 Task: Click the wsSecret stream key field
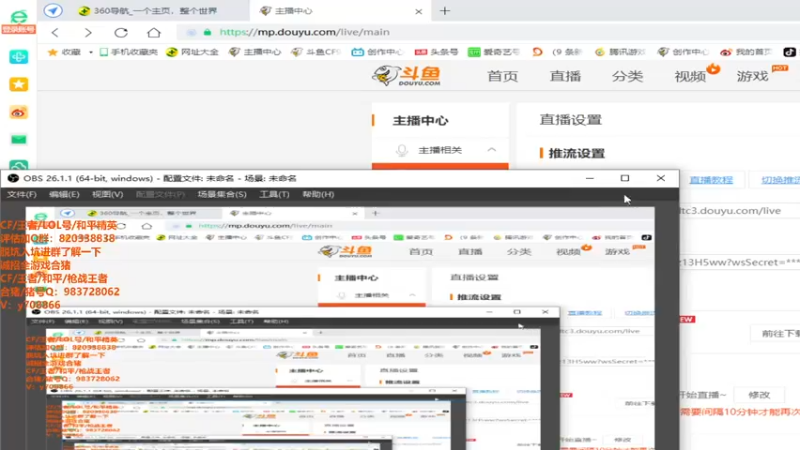740,262
